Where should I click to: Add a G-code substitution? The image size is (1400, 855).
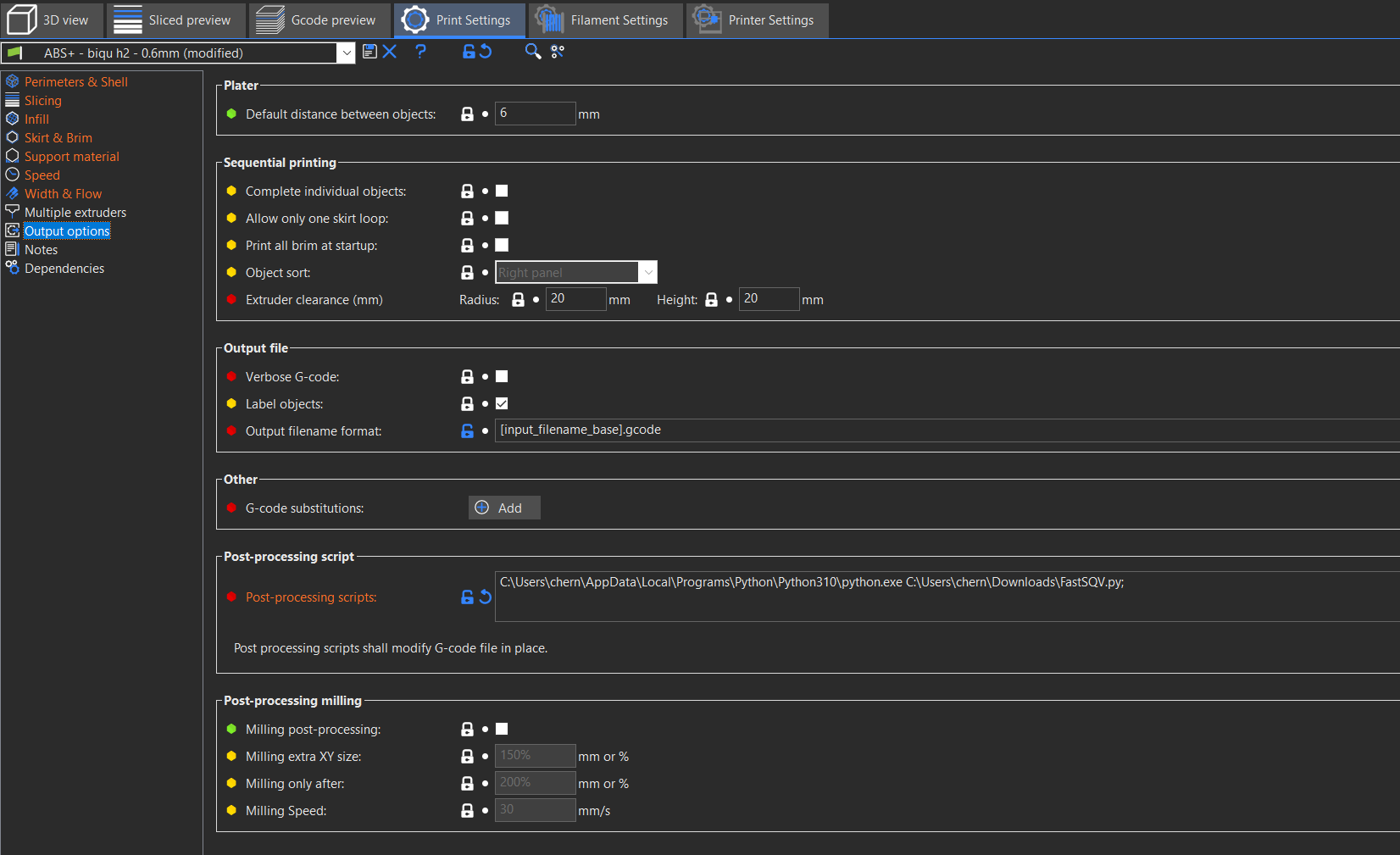pos(504,508)
